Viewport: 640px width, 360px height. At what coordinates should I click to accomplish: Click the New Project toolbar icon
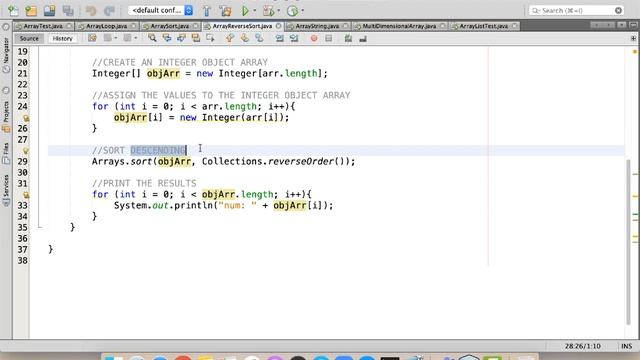[x=31, y=11]
